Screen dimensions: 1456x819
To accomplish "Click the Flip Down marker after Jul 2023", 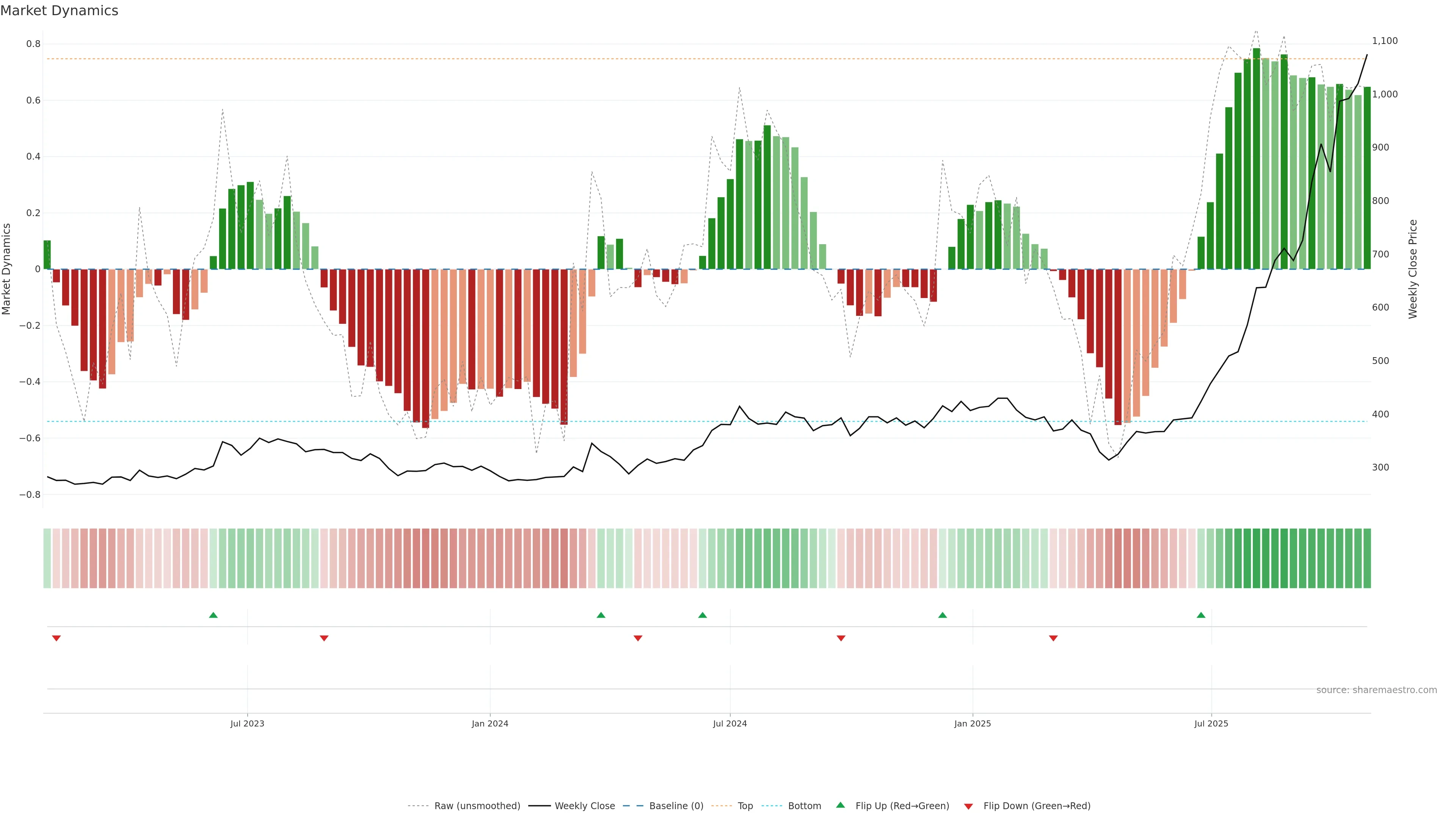I will [x=324, y=638].
